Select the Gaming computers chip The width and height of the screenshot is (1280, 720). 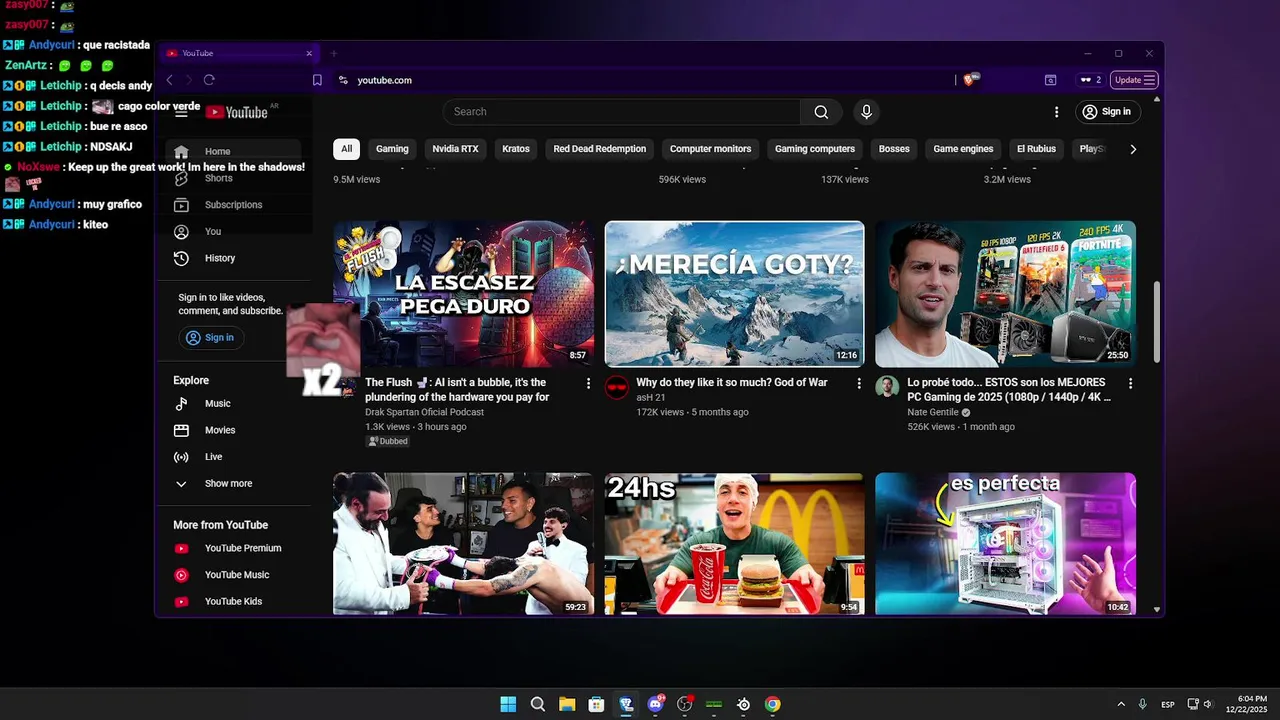pos(815,149)
